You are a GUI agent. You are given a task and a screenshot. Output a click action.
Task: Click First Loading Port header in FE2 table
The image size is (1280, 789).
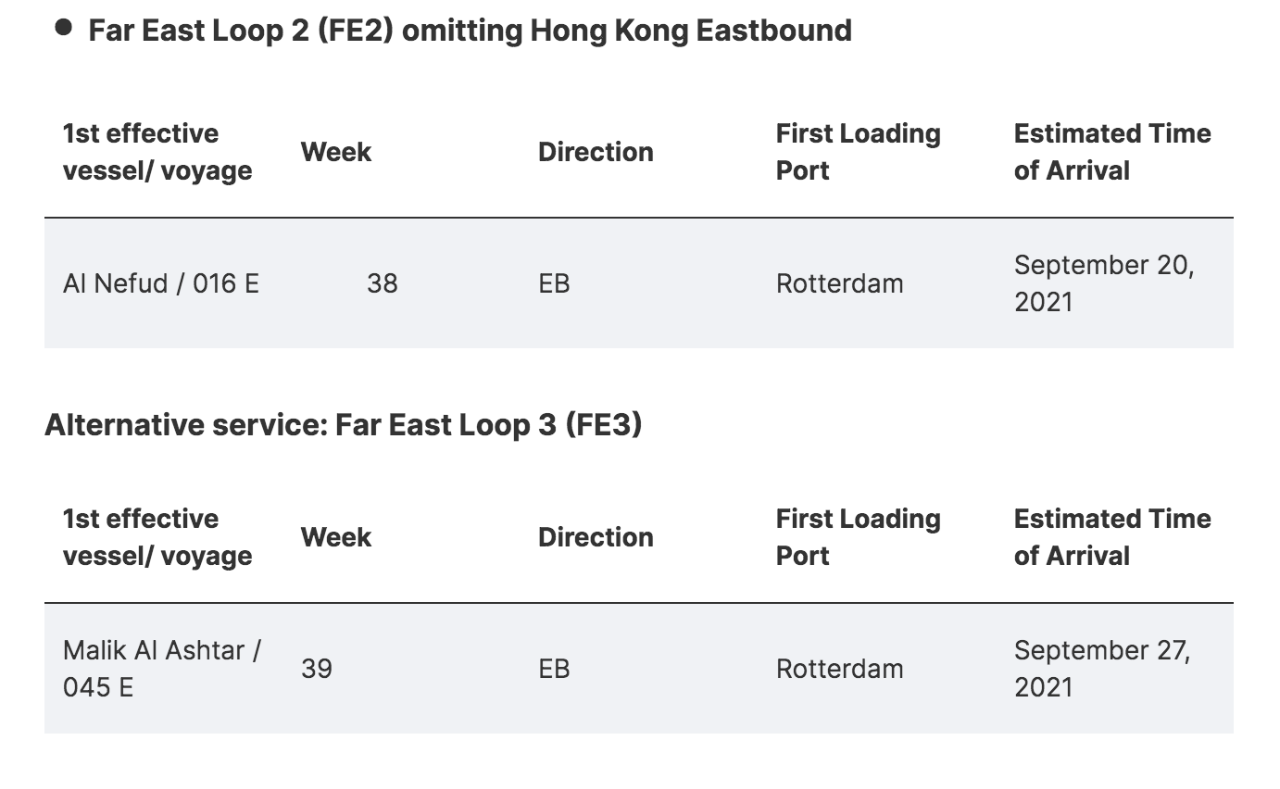(x=857, y=152)
